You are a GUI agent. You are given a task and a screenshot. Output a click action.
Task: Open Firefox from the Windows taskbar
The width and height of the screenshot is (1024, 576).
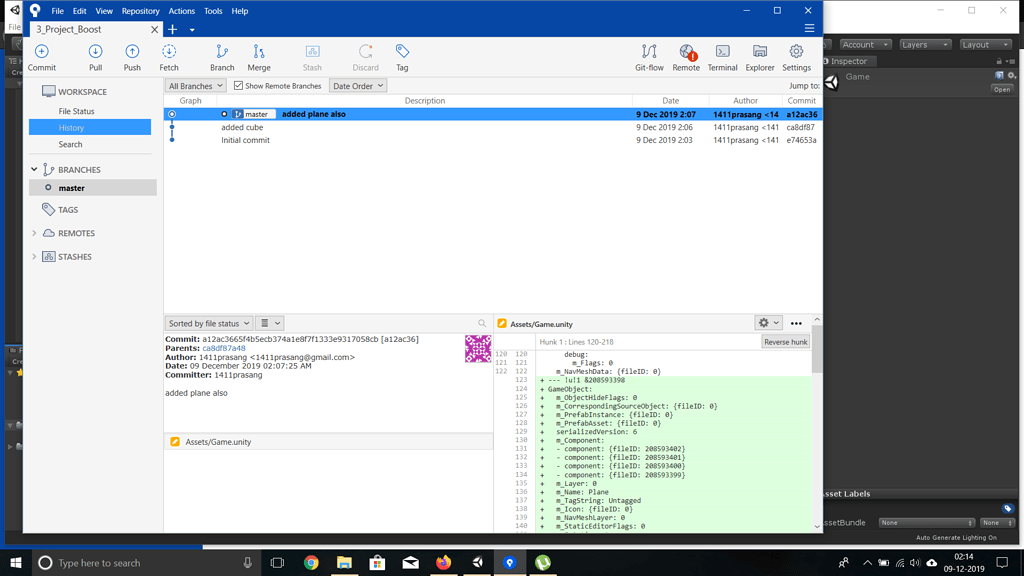(443, 563)
